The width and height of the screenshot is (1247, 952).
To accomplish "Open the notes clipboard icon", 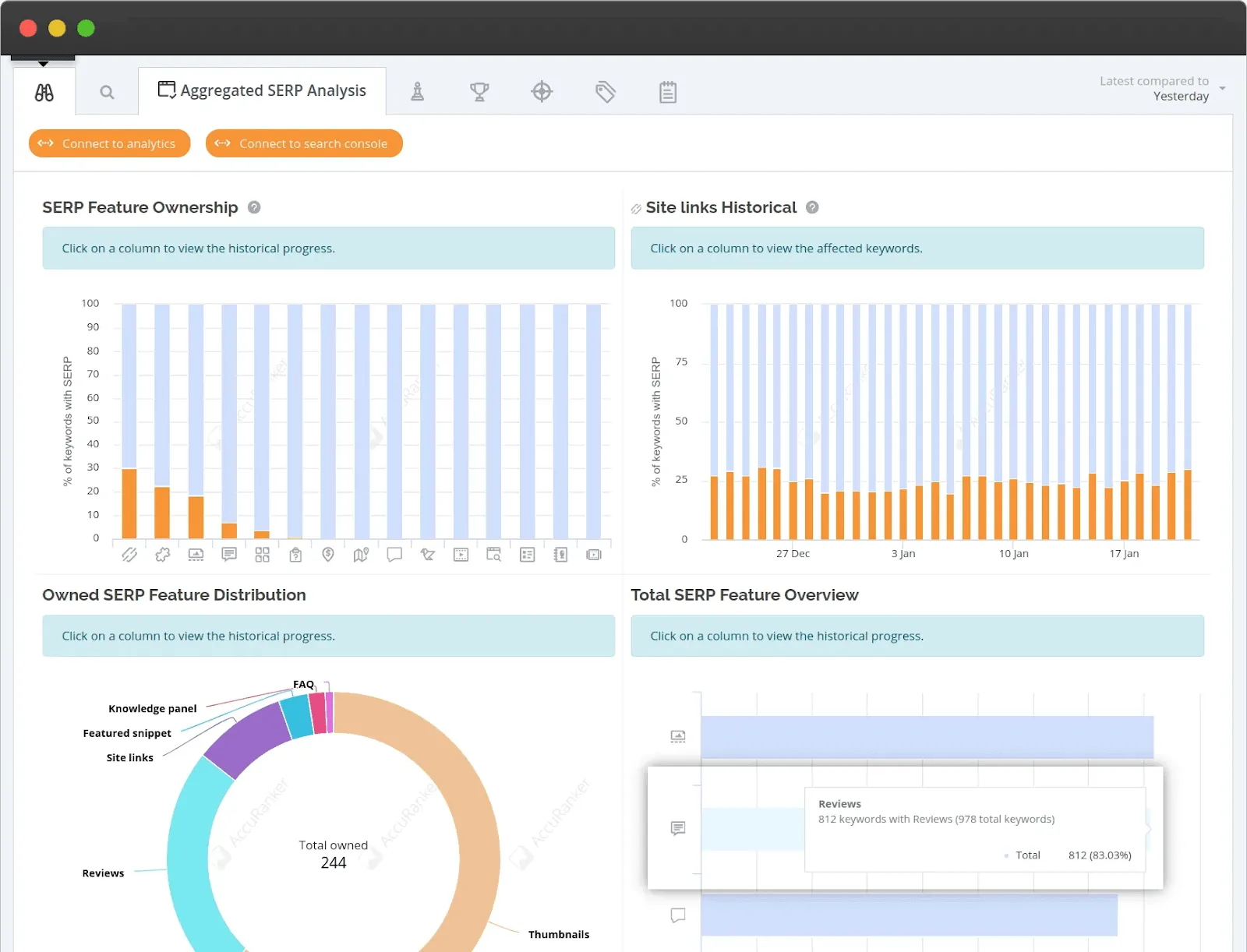I will click(668, 91).
